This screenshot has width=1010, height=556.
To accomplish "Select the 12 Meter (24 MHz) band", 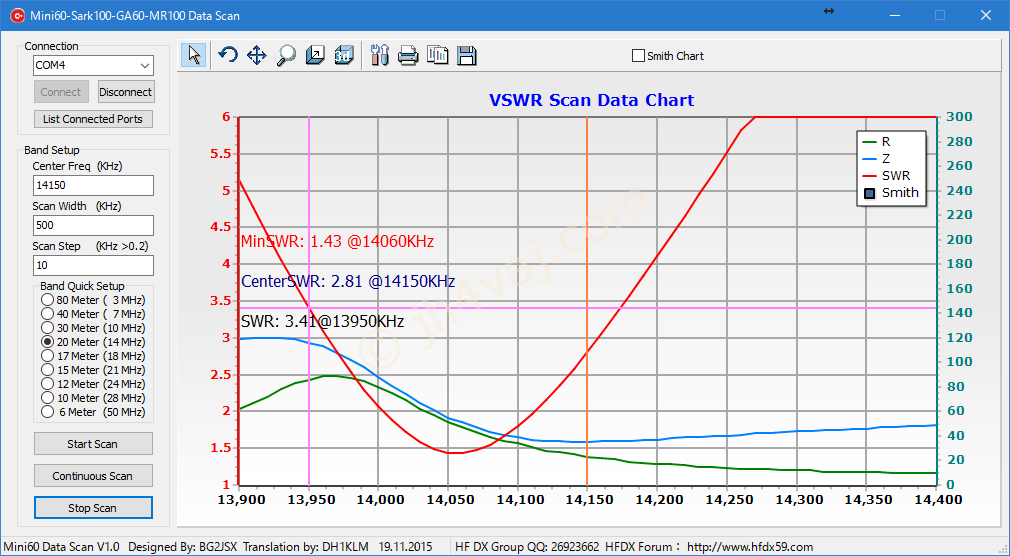I will (x=48, y=384).
